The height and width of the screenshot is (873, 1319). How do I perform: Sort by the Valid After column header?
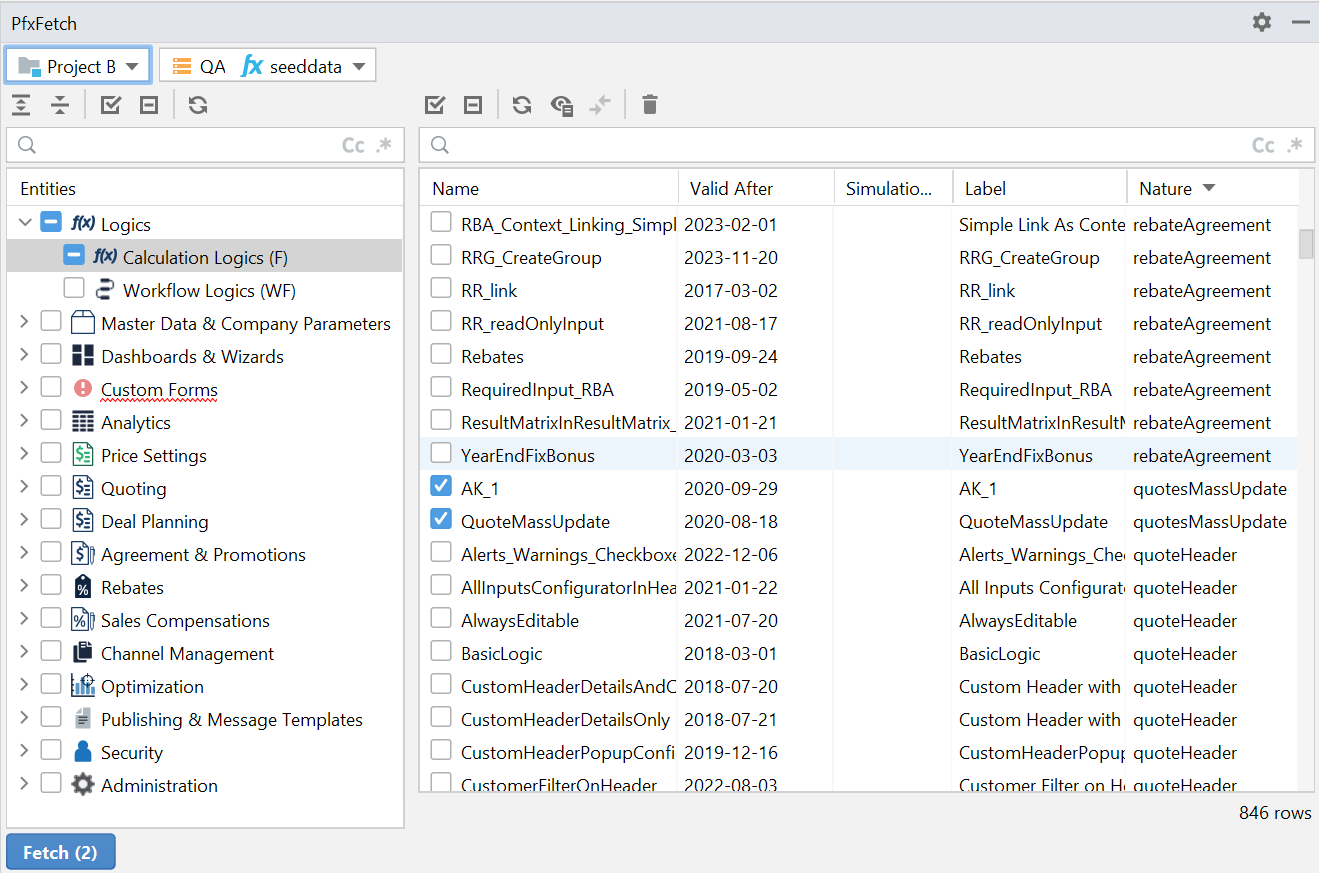tap(731, 189)
